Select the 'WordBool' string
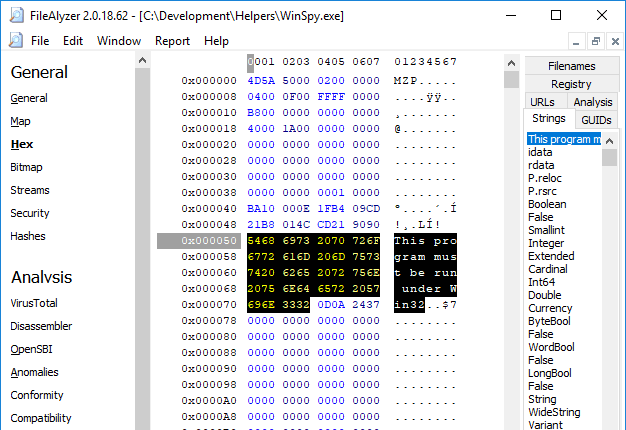 [551, 347]
